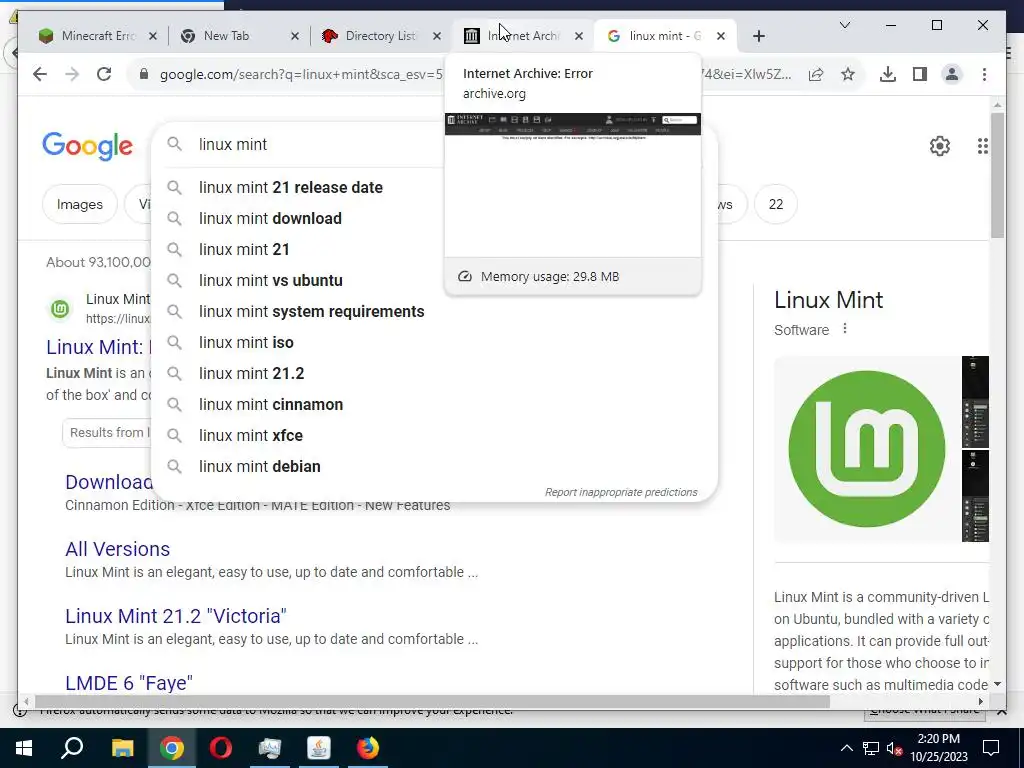Close the New Tab tab
Viewport: 1024px width, 768px height.
click(295, 36)
